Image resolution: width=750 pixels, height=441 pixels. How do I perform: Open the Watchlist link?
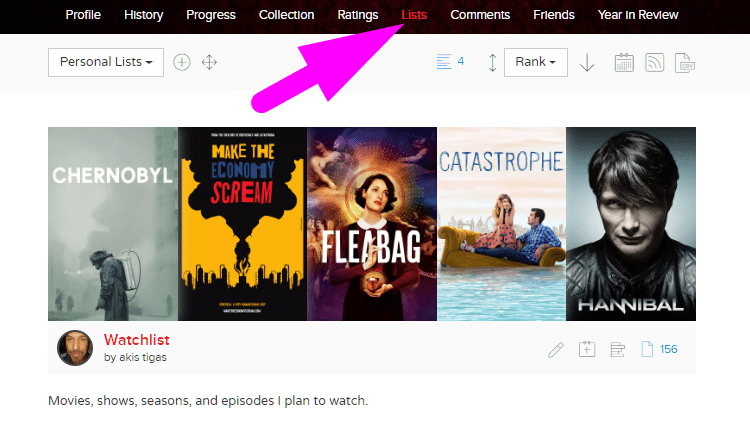pos(137,340)
